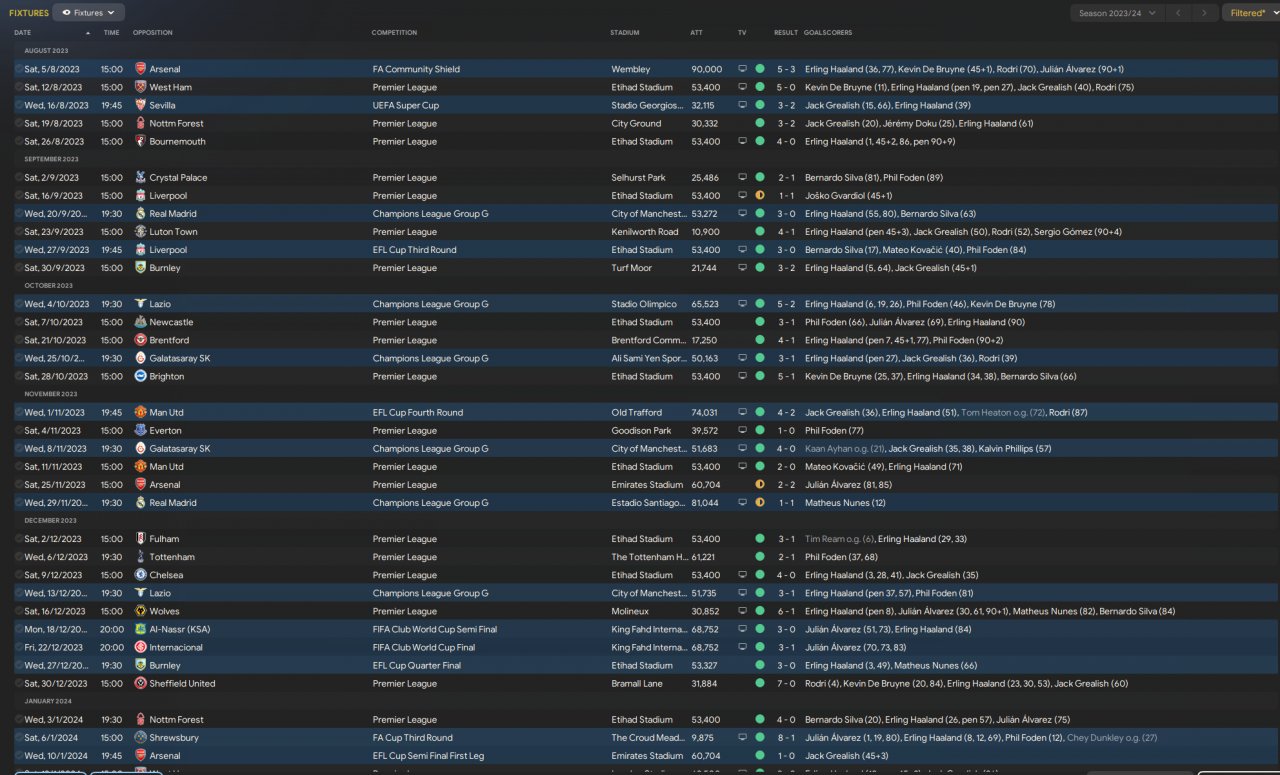This screenshot has width=1280, height=775.
Task: Tick the circle beside Sat, 30/12/2023
Action: (x=18, y=684)
